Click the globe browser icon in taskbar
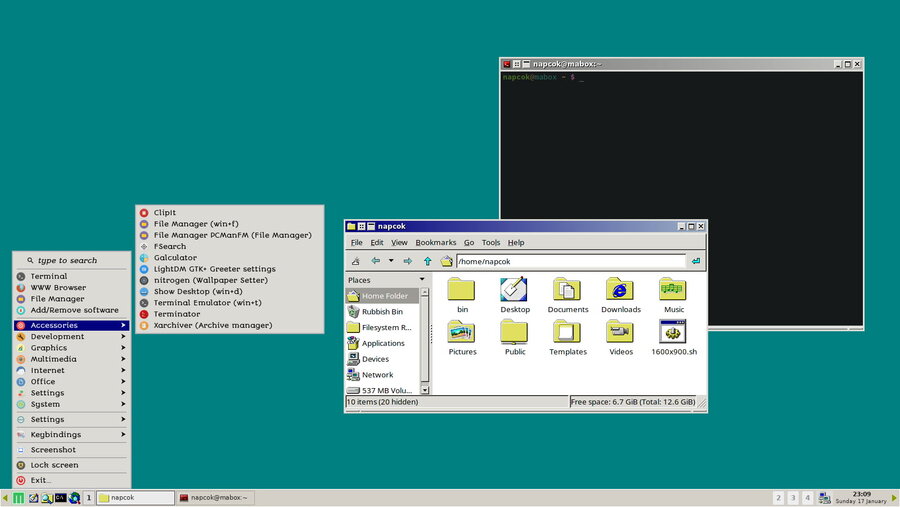 [x=74, y=498]
